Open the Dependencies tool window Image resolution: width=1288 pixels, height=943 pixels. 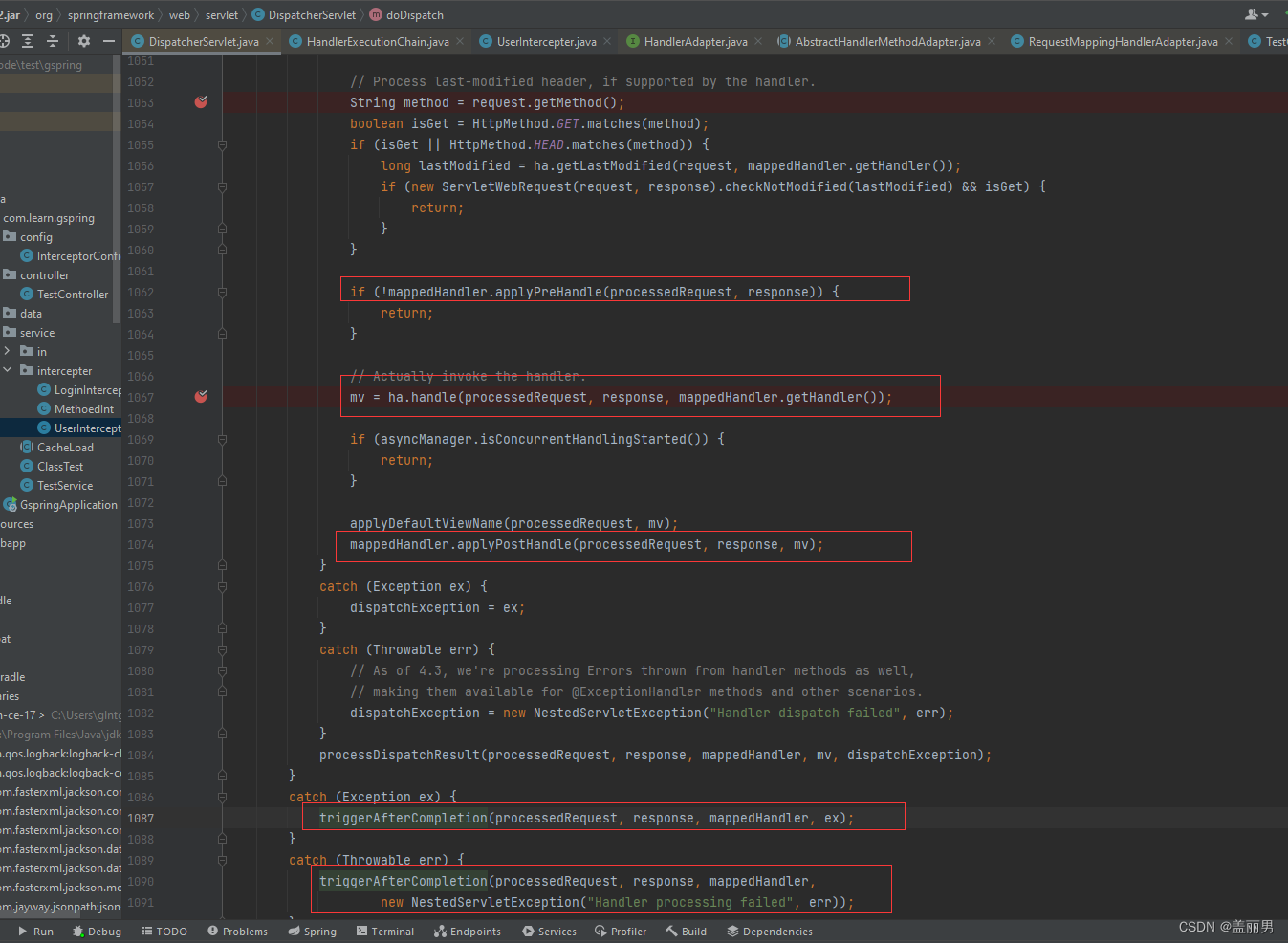click(770, 932)
